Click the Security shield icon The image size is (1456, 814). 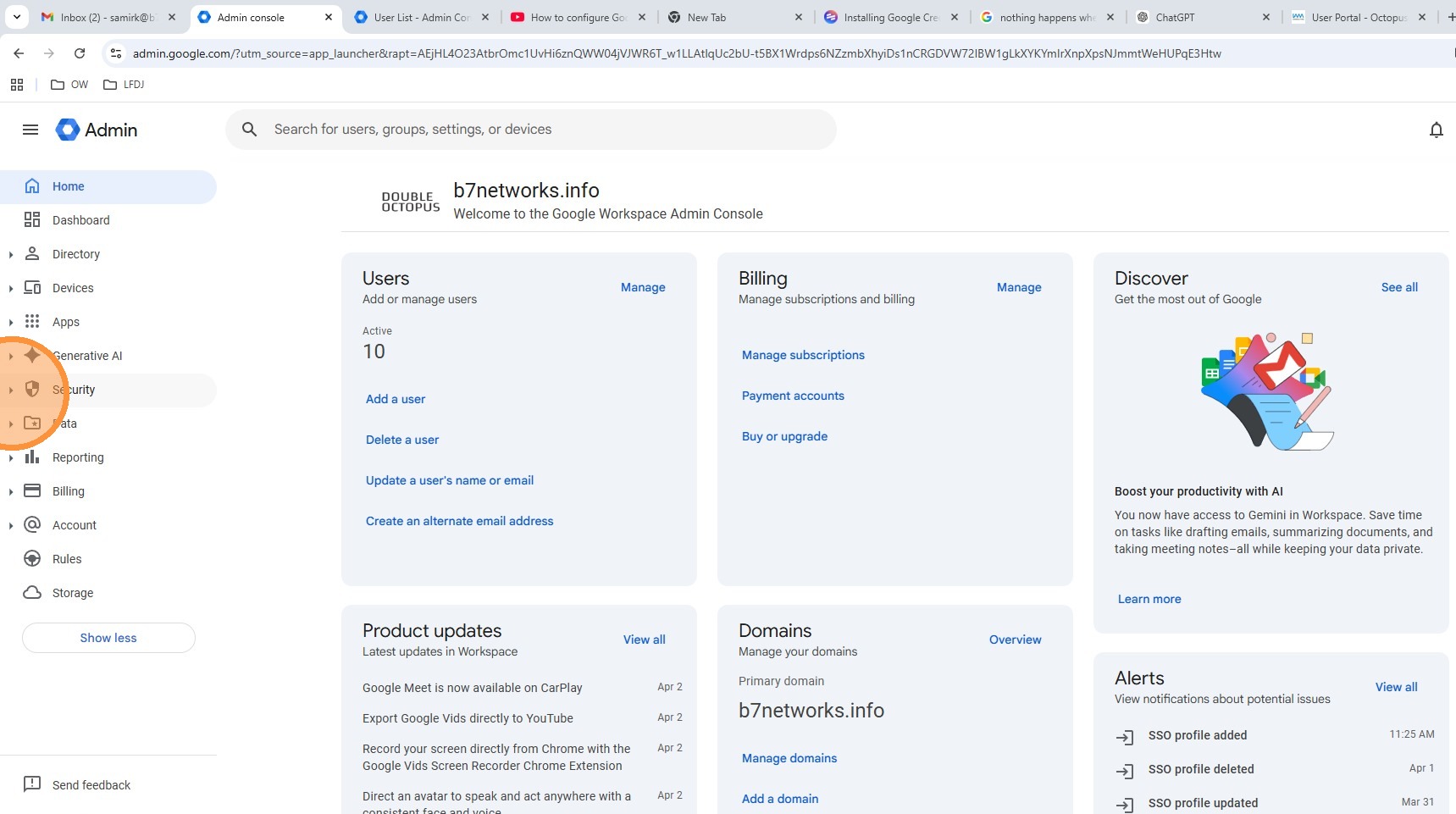click(x=32, y=390)
